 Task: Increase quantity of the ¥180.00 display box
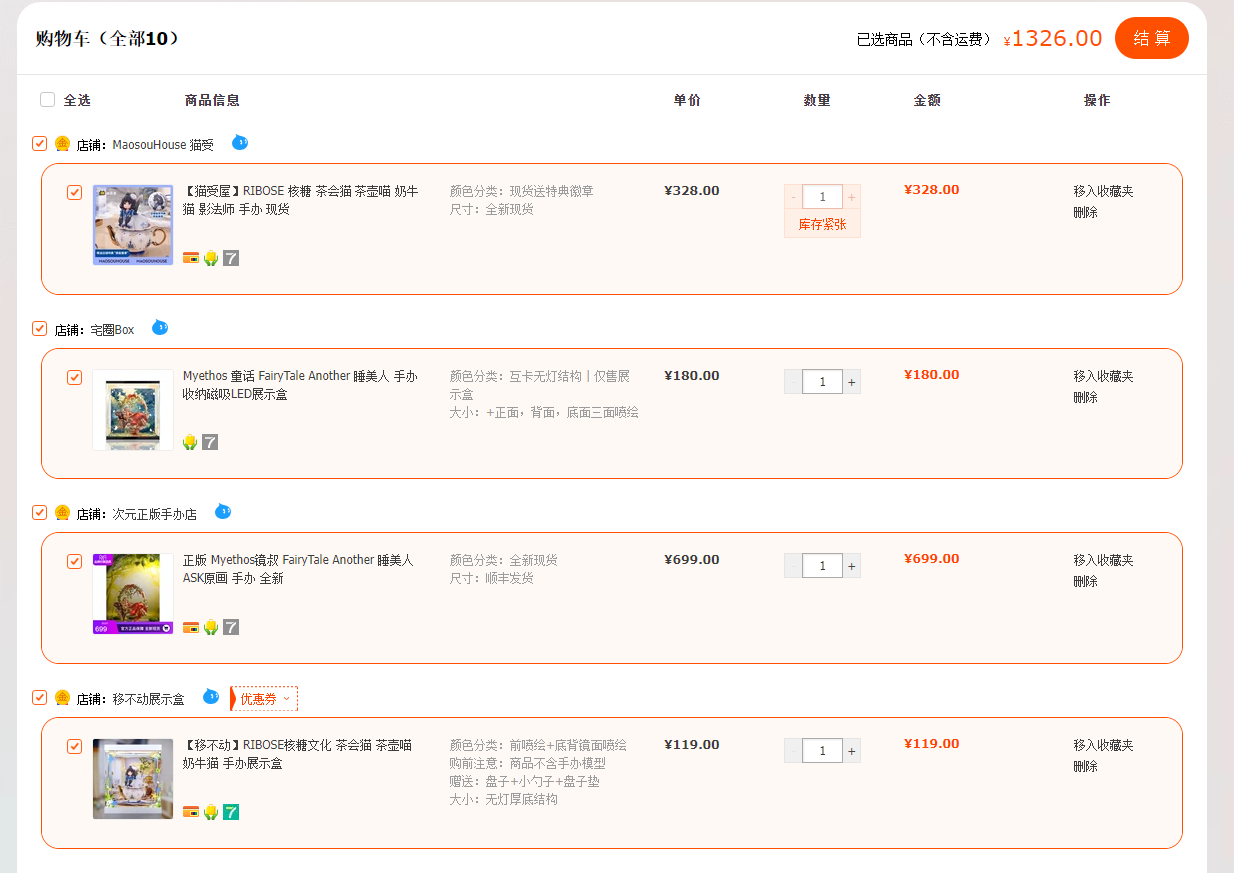coord(852,382)
